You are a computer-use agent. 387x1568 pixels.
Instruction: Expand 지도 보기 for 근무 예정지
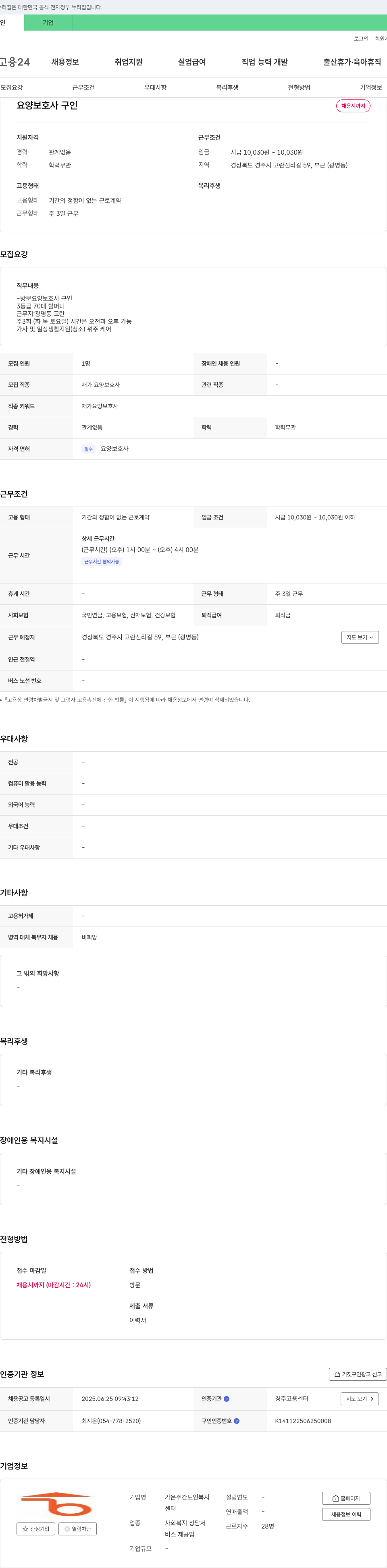click(360, 637)
